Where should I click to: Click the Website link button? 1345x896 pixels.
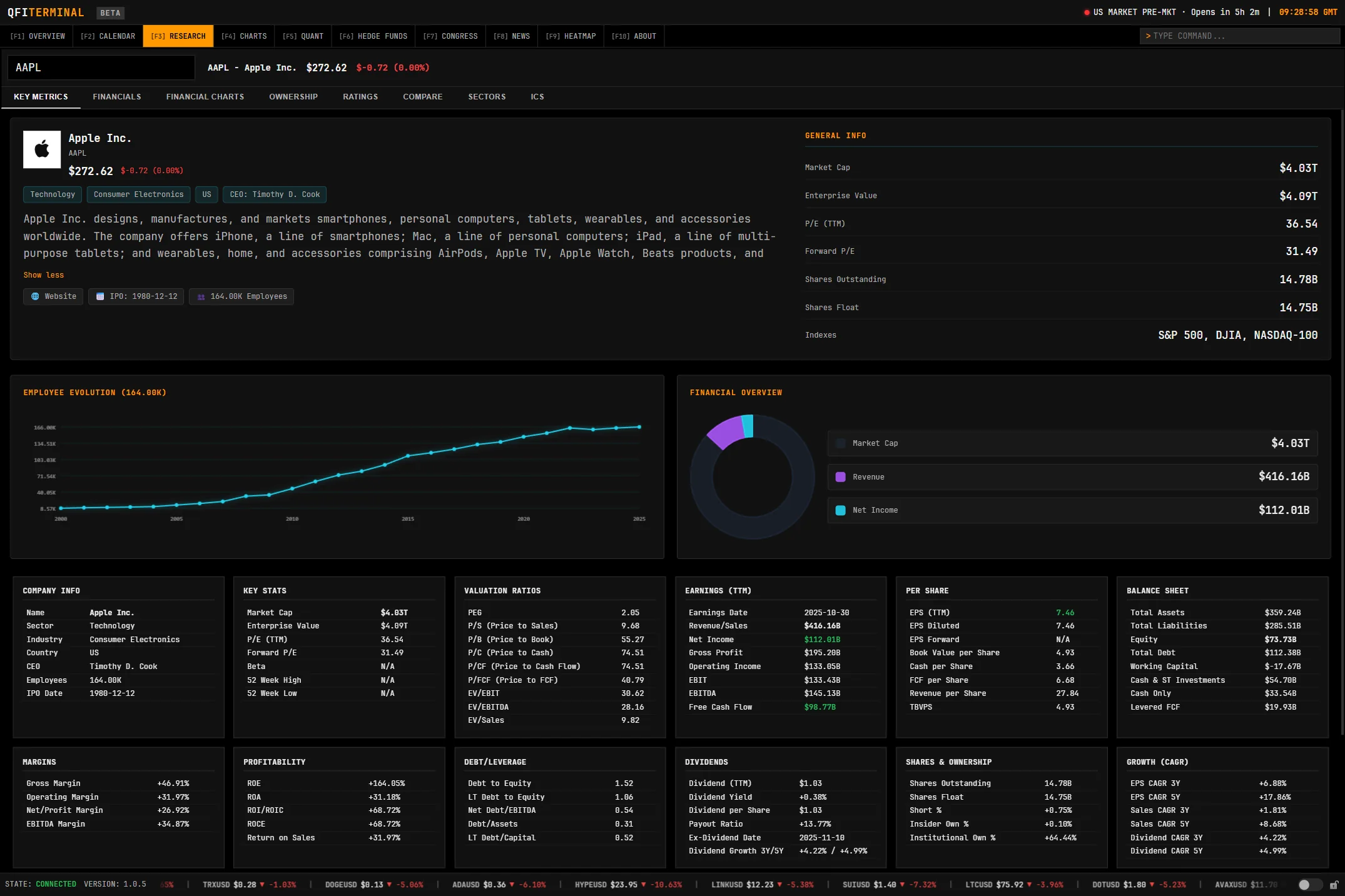click(53, 296)
